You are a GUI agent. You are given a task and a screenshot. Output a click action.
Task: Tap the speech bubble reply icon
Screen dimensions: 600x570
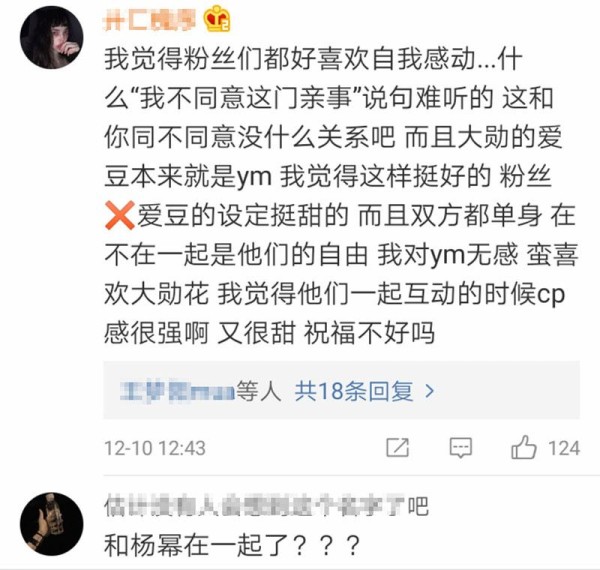461,448
